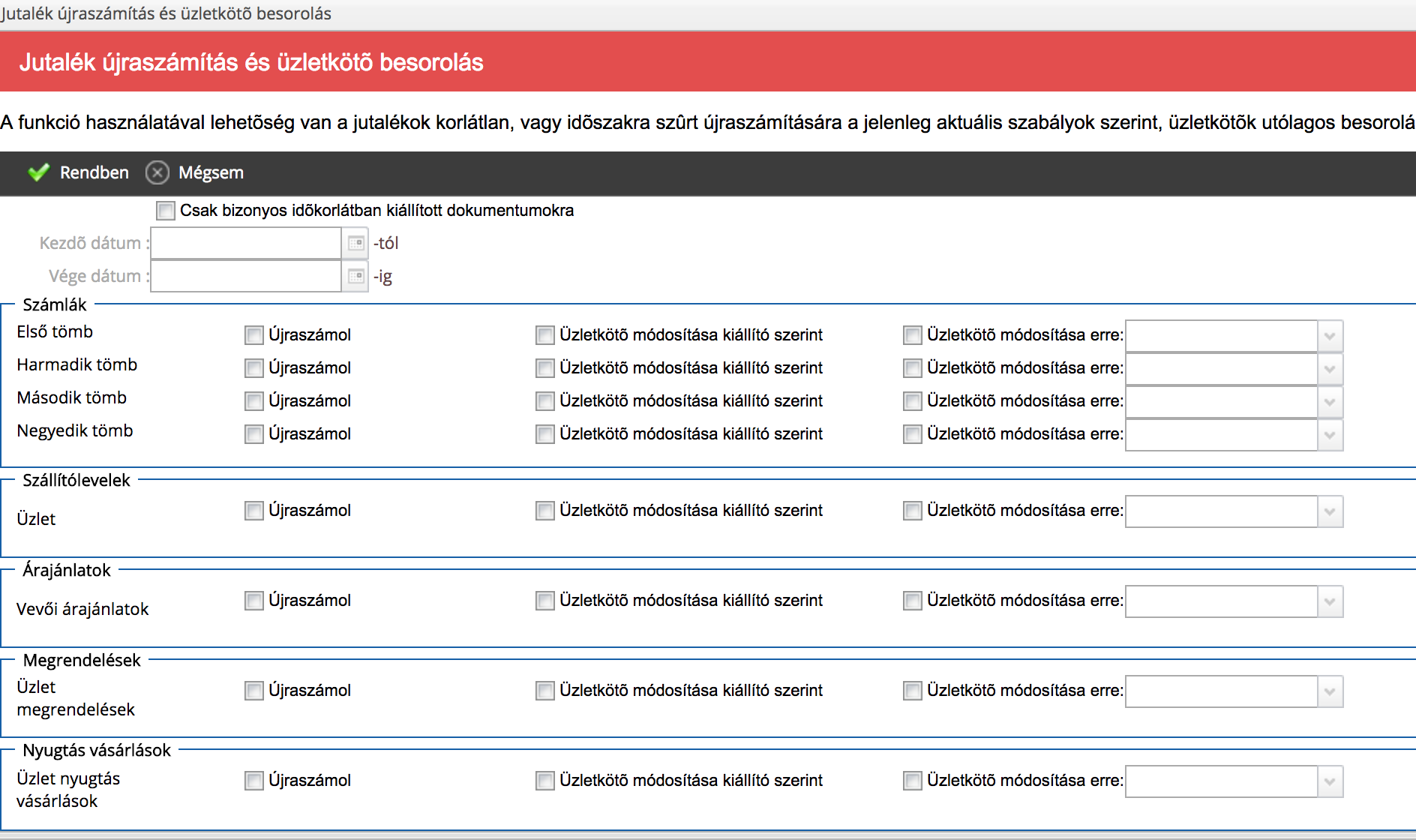The width and height of the screenshot is (1416, 840).
Task: Click the Nyugtás vásárlások section title
Action: coord(97,750)
